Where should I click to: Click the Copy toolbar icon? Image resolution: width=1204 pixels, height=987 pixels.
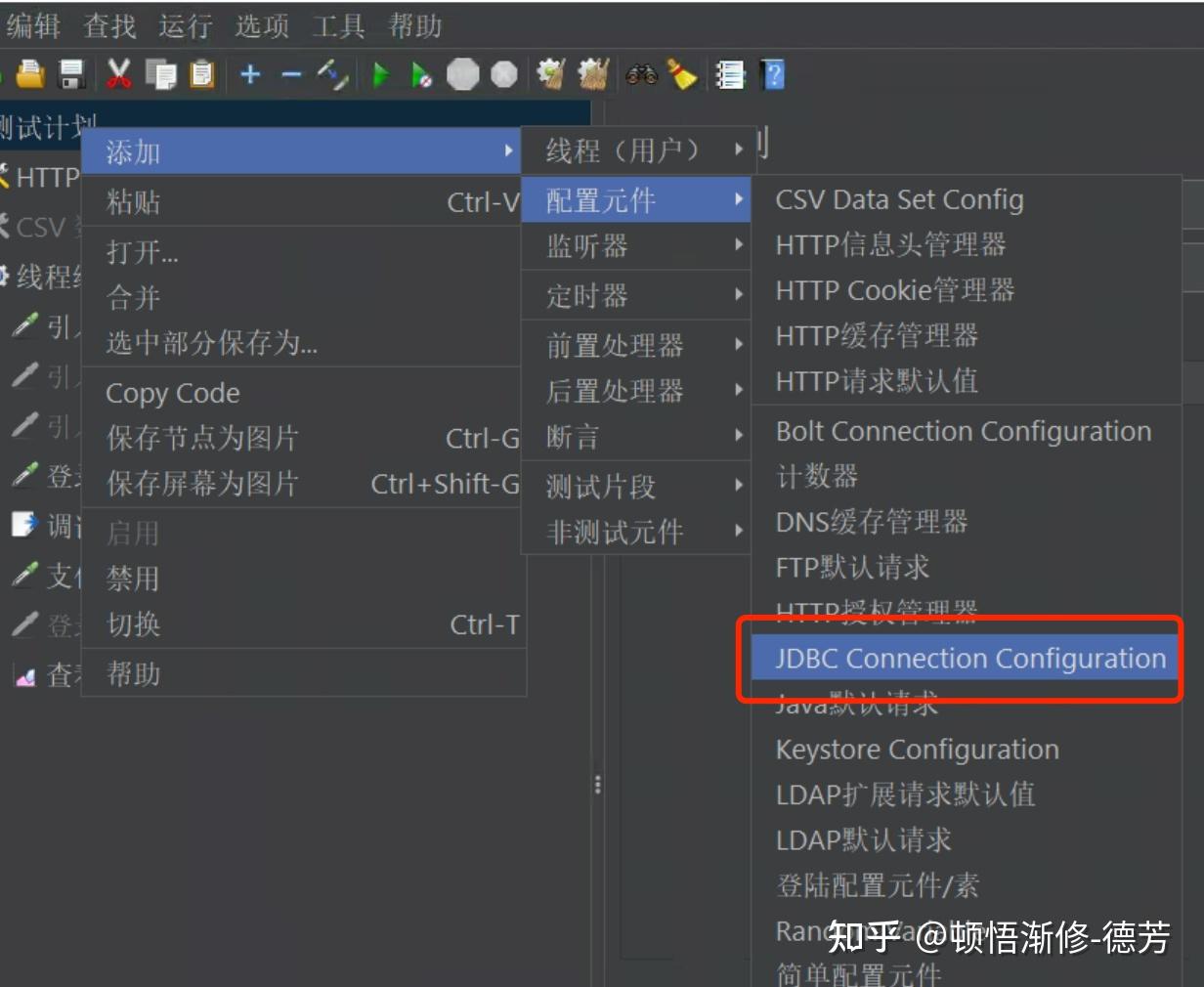coord(160,74)
